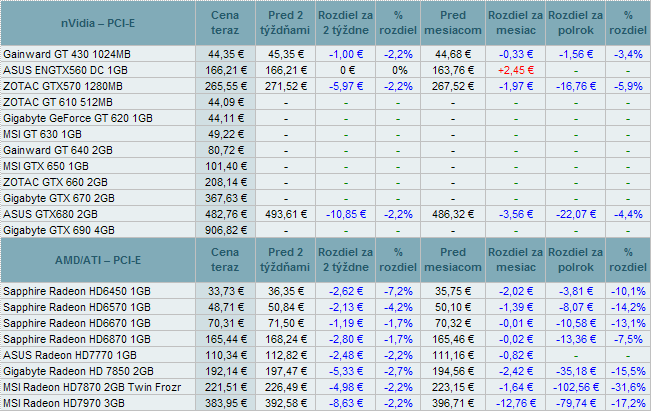Select ZOTAC GT 610 512MB product name

point(58,102)
